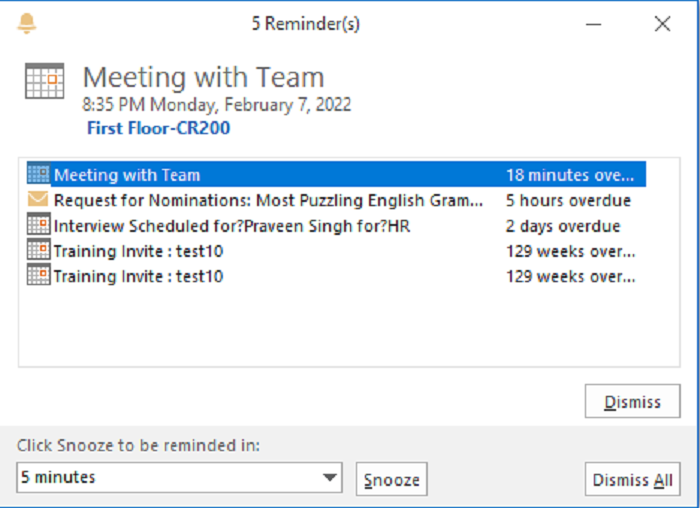Click the envelope icon for Request for Nominations
This screenshot has width=700, height=508.
[x=38, y=199]
